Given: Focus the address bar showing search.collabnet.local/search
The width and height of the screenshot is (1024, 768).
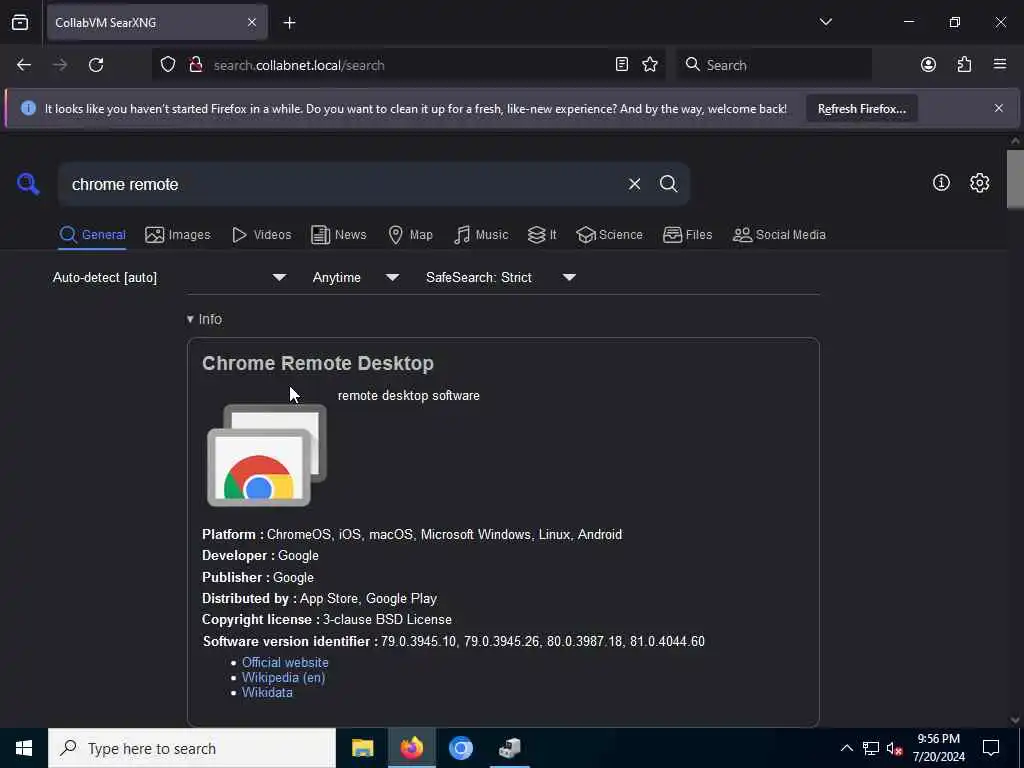Looking at the screenshot, I should pos(409,65).
